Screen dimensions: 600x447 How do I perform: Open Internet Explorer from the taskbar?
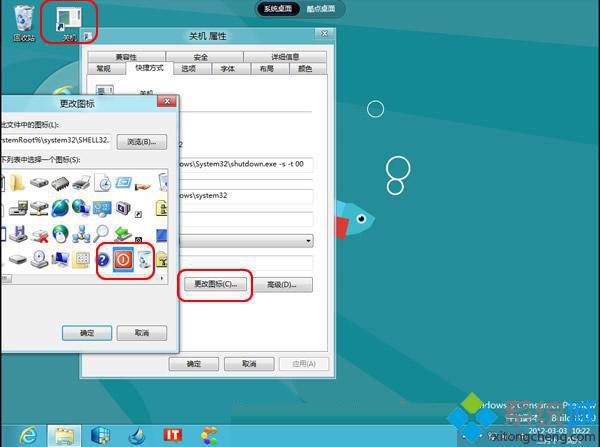pyautogui.click(x=28, y=436)
